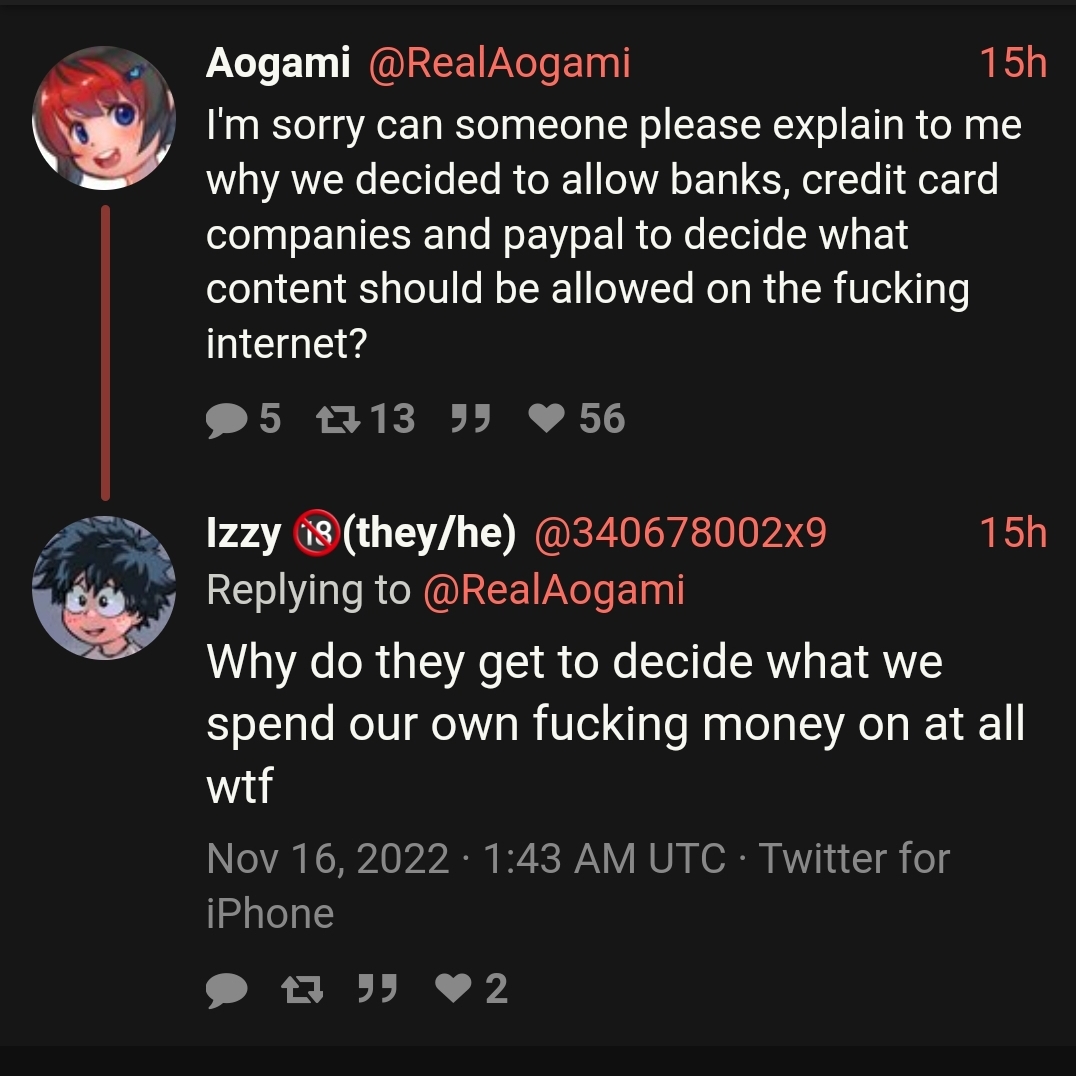Open Aogami's profile picture
Viewport: 1076px width, 1076px height.
click(104, 117)
